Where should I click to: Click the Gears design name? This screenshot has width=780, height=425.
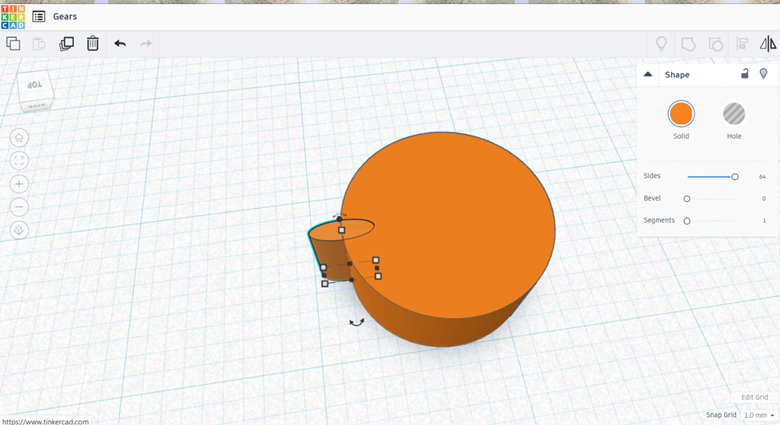point(65,16)
